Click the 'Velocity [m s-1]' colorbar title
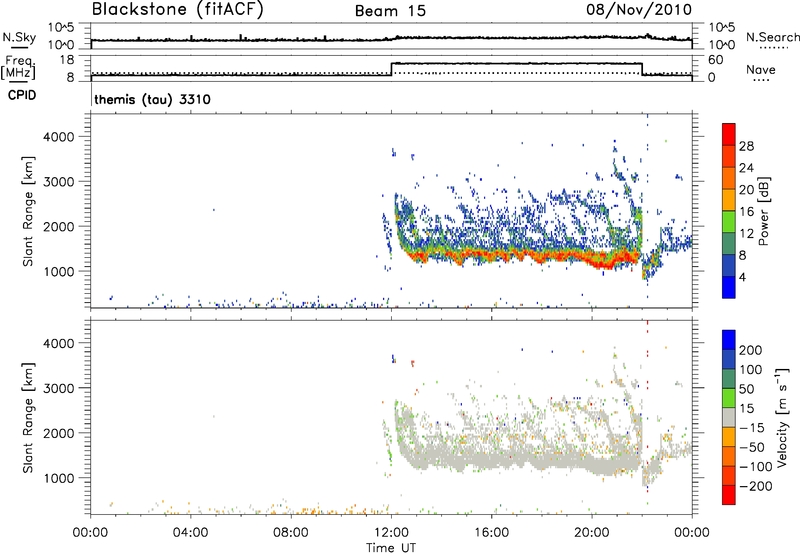Viewport: 800px width, 554px height. click(x=782, y=417)
